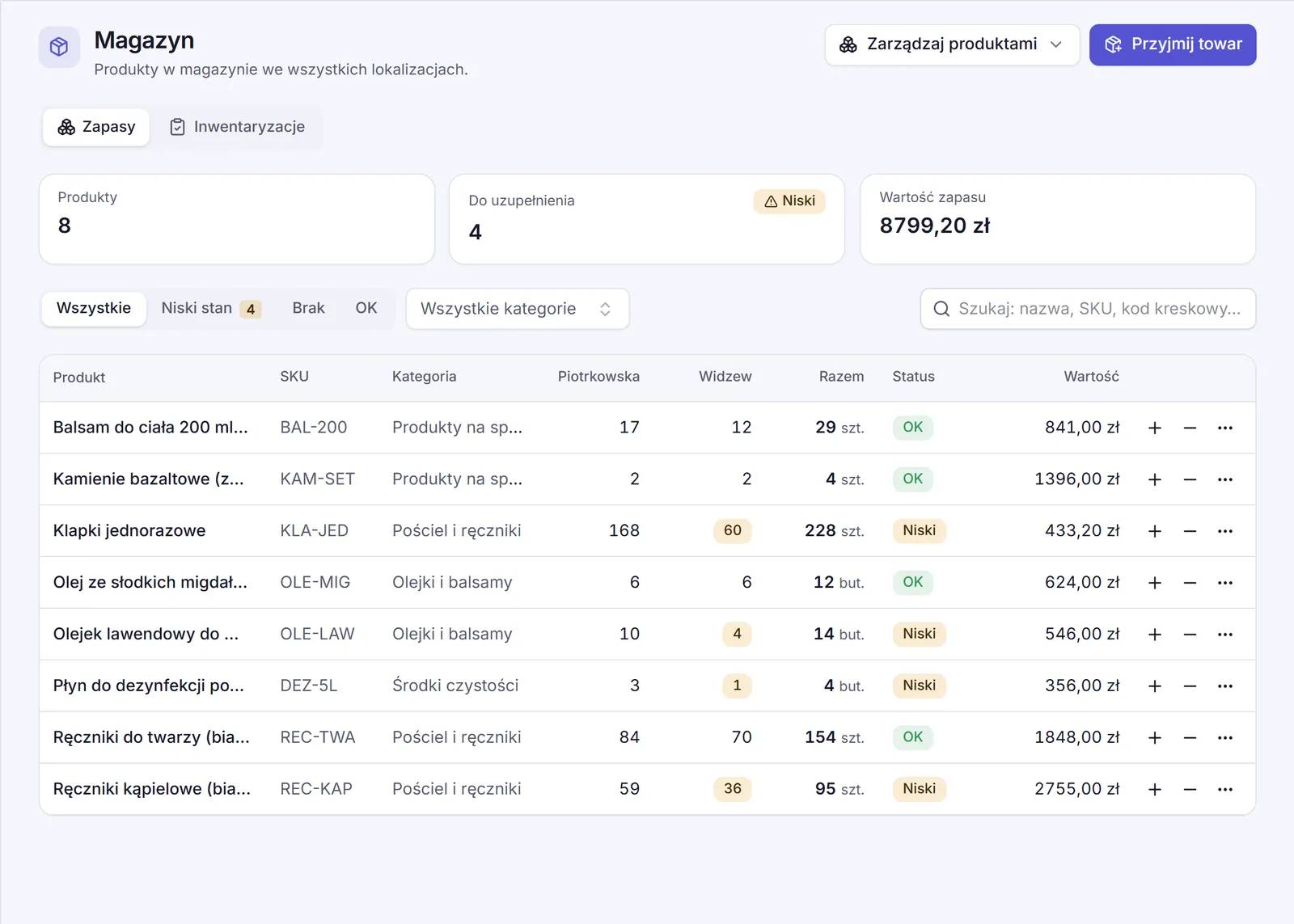
Task: Click OK status badge for Kamienie bazaltowe
Action: pos(912,479)
